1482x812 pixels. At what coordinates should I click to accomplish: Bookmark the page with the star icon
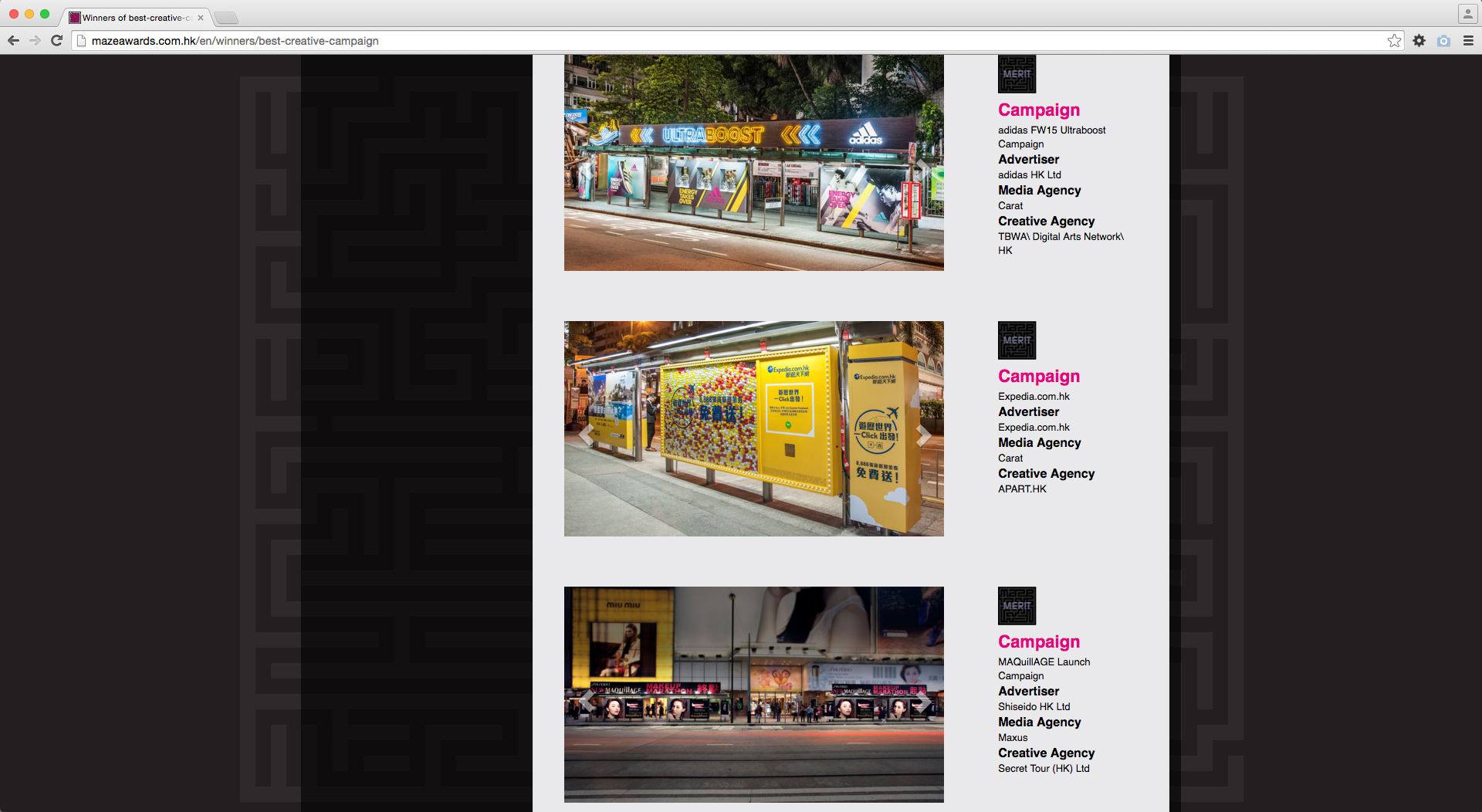tap(1394, 41)
